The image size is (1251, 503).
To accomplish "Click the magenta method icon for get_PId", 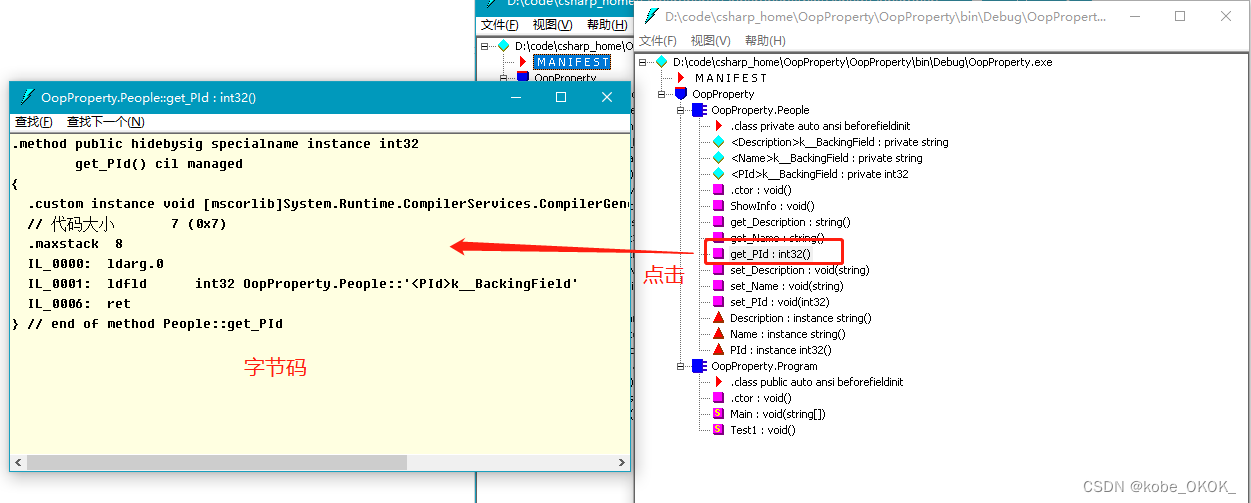I will click(718, 254).
